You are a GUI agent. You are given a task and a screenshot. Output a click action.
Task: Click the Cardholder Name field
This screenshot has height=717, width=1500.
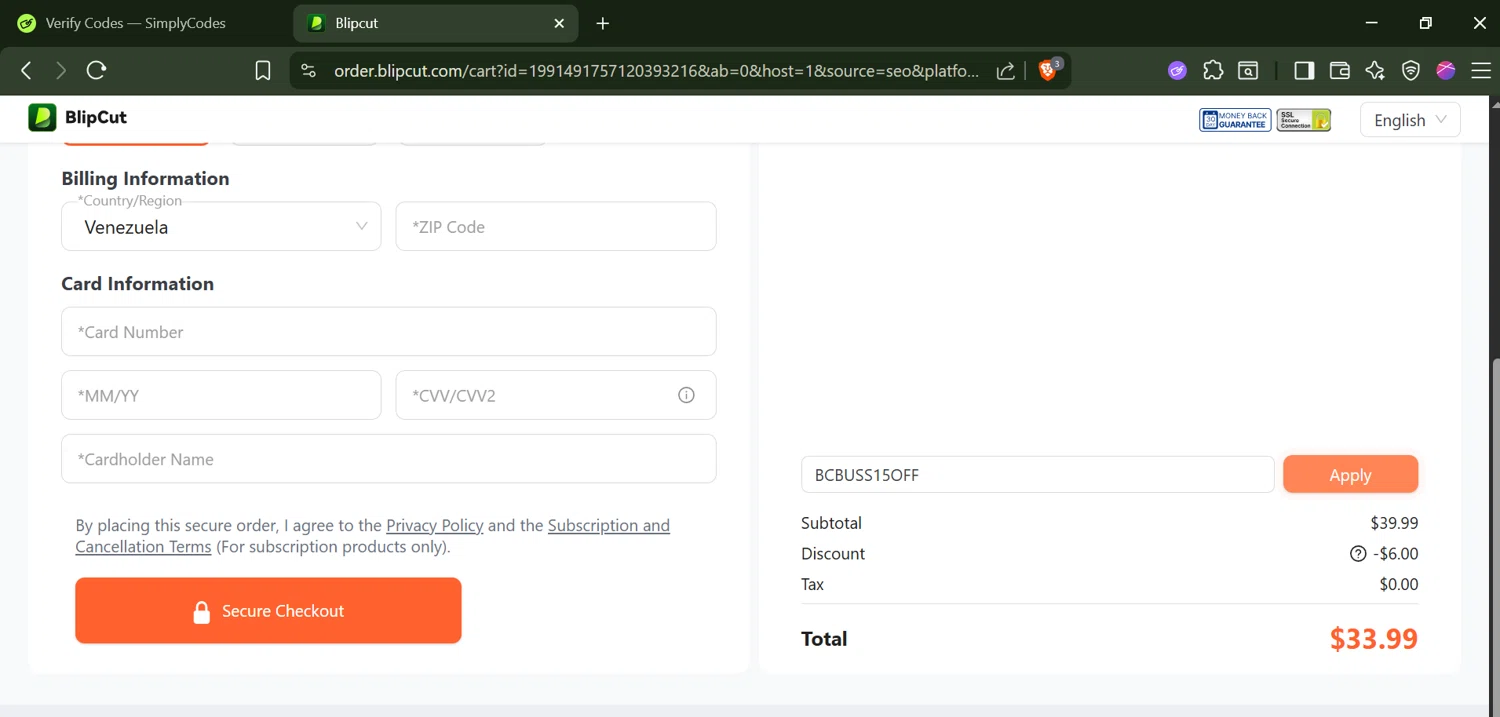[389, 459]
